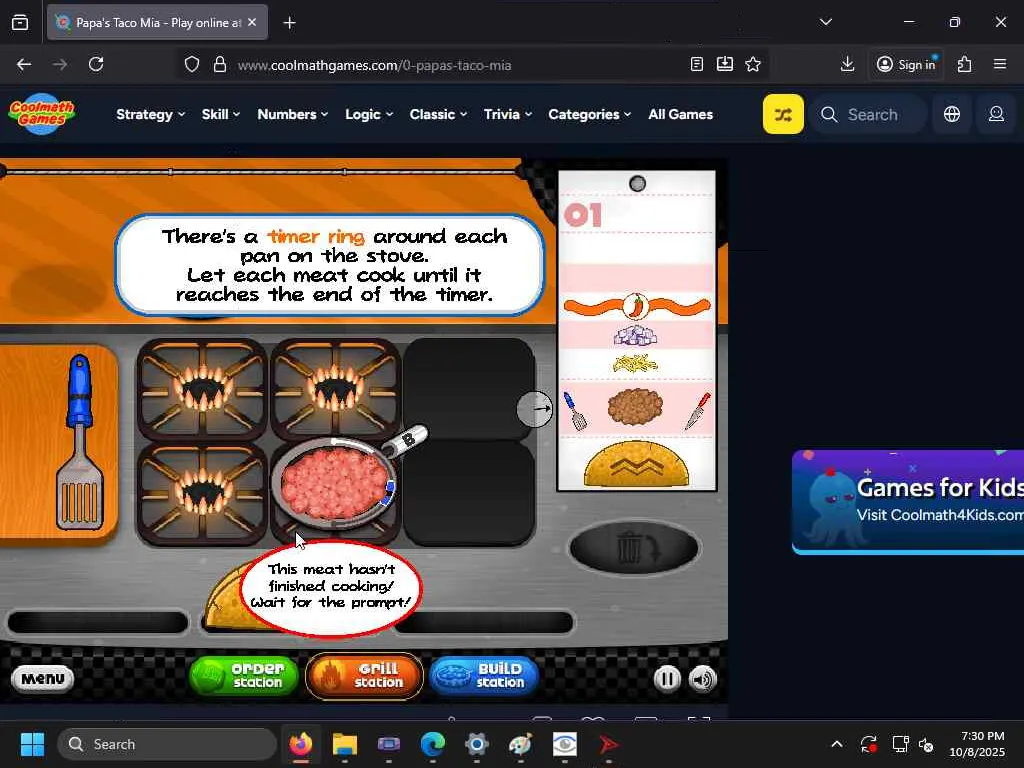Click the ground beef icon on ticket
Screen dimensions: 1024x768
635,407
